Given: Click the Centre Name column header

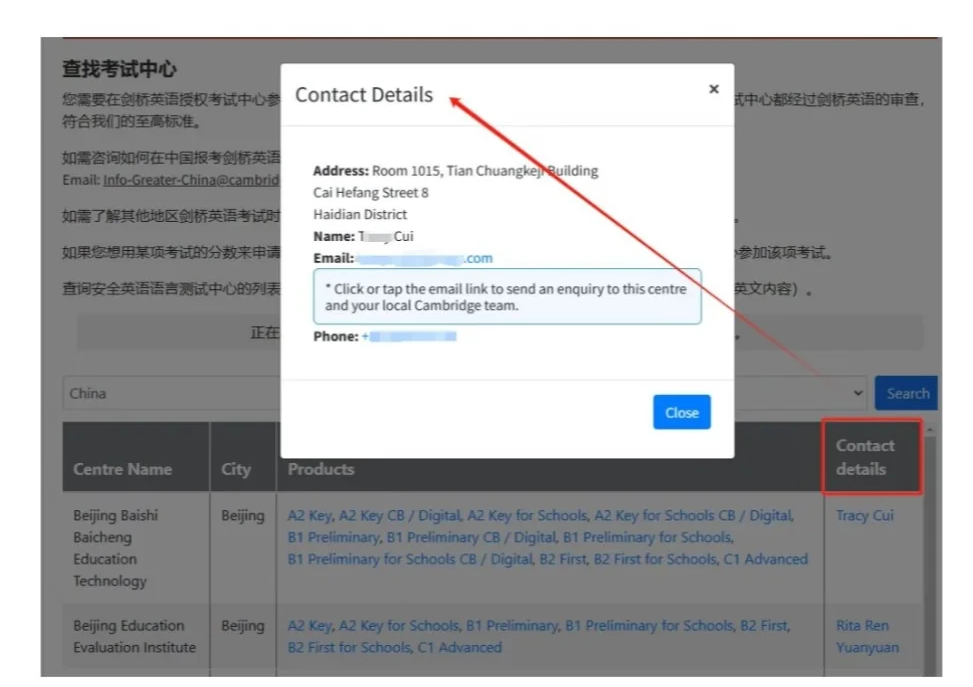Looking at the screenshot, I should (x=122, y=469).
